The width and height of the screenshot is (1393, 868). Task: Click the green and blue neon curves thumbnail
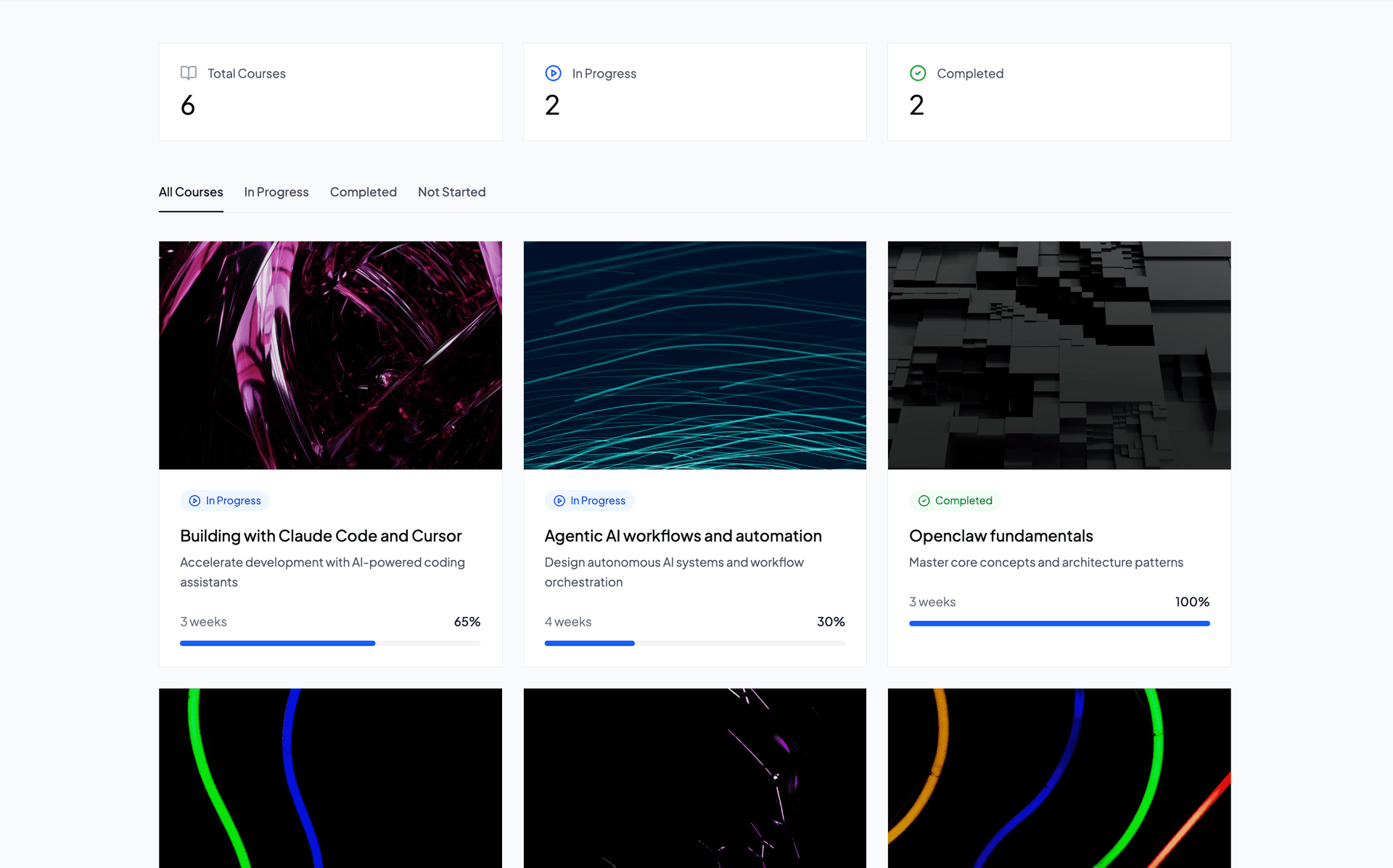(330, 777)
